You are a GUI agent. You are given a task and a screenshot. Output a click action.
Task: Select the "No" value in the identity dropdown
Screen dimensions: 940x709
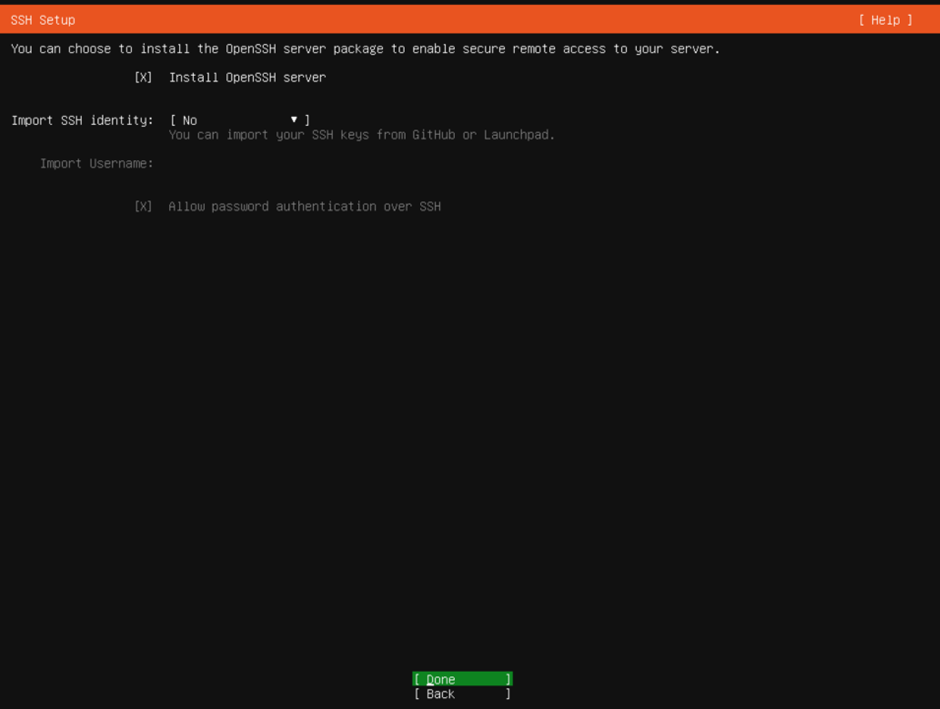pyautogui.click(x=190, y=120)
